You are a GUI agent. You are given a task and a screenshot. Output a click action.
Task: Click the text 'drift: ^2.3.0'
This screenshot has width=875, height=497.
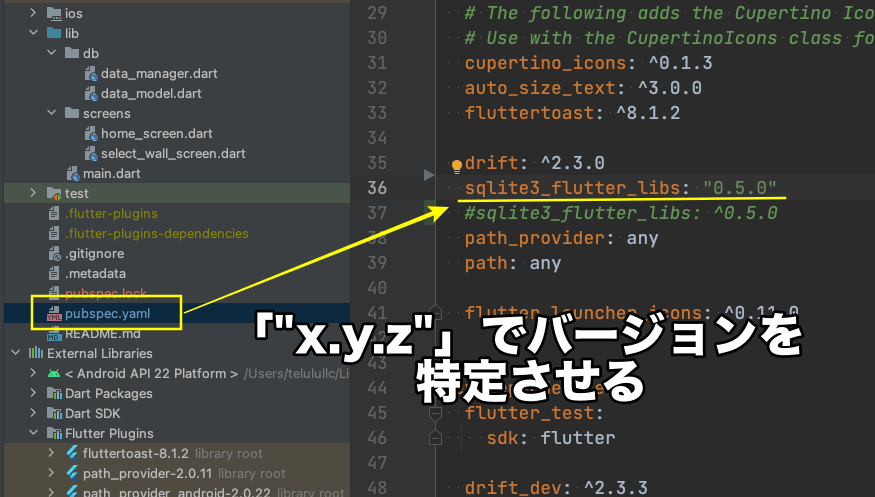click(535, 163)
